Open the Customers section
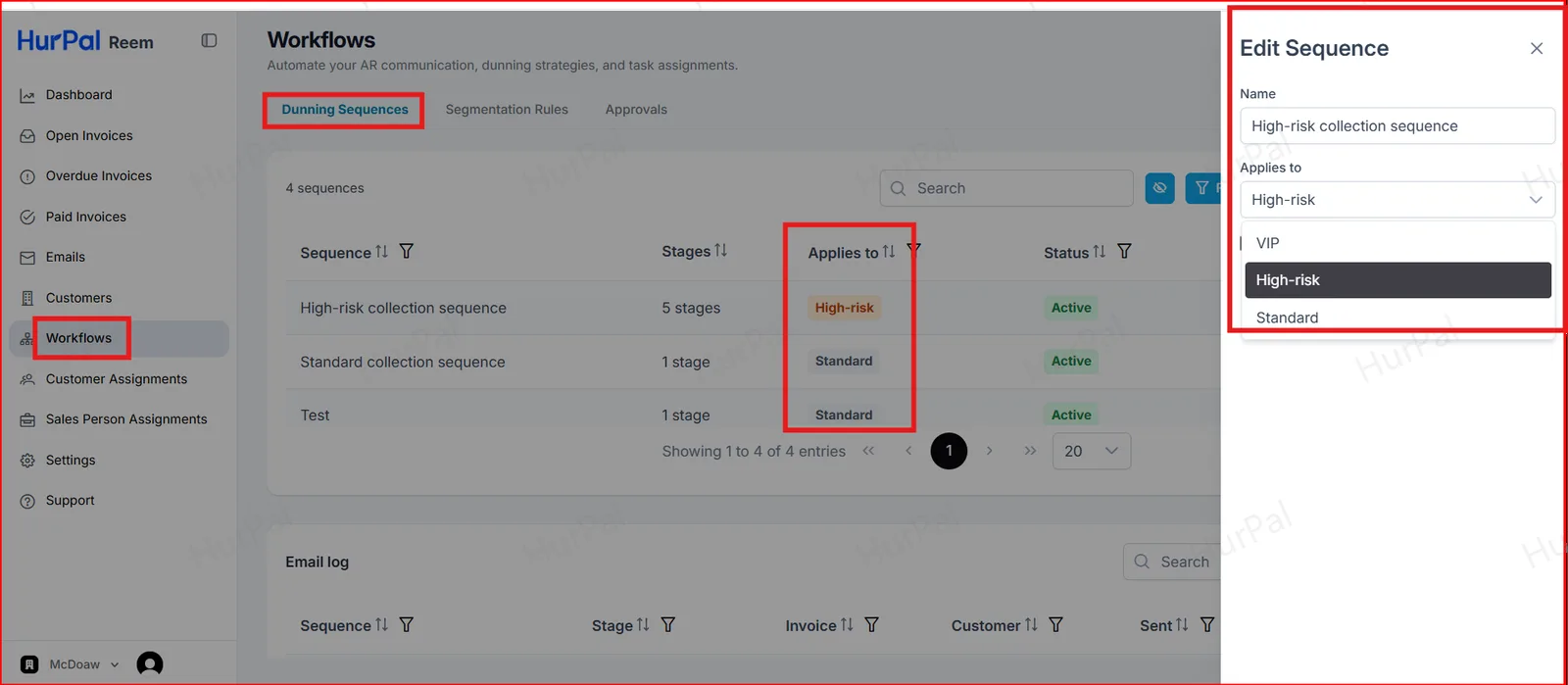 [78, 298]
